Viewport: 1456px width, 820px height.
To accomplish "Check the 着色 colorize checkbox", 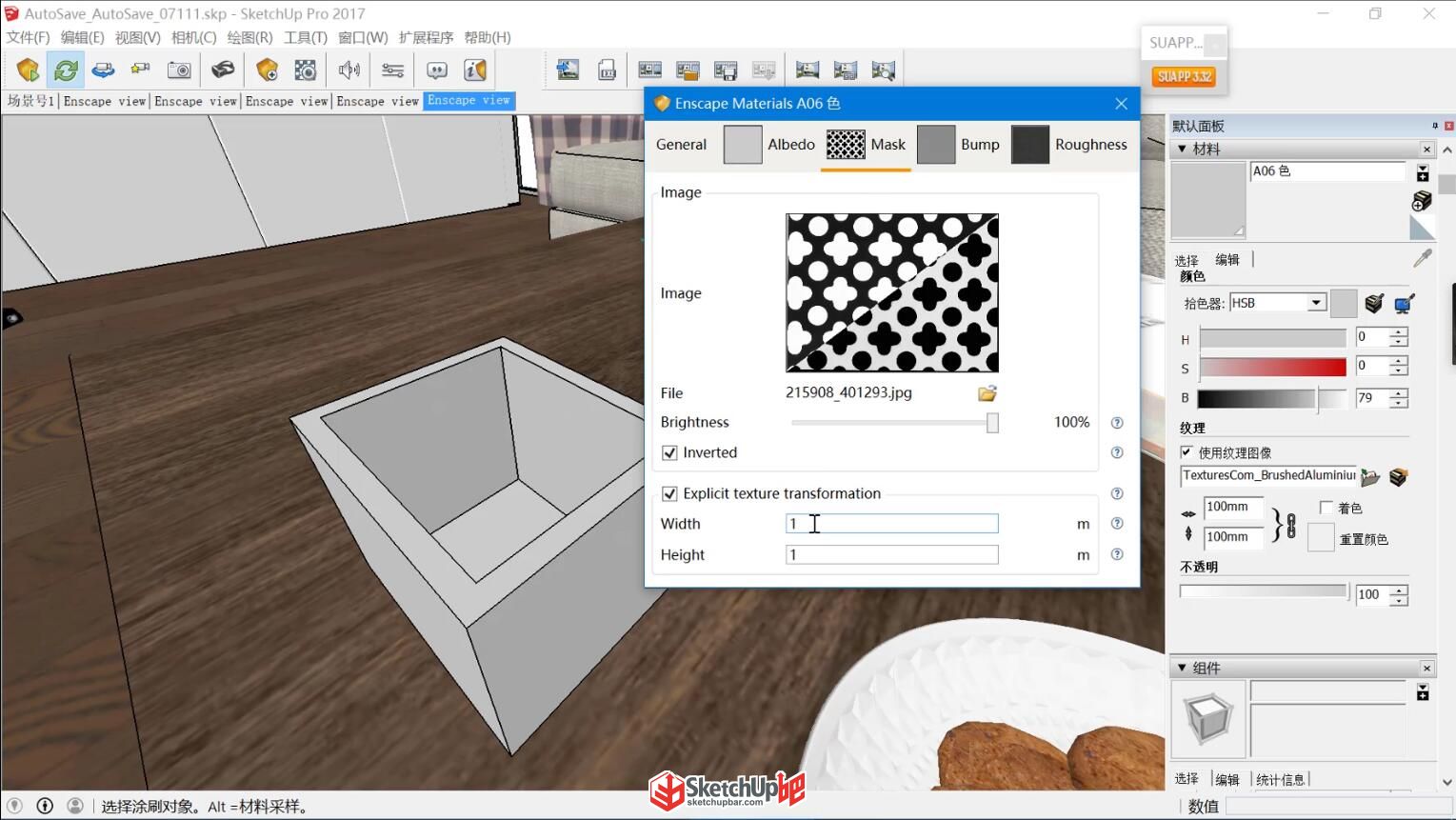I will point(1326,508).
